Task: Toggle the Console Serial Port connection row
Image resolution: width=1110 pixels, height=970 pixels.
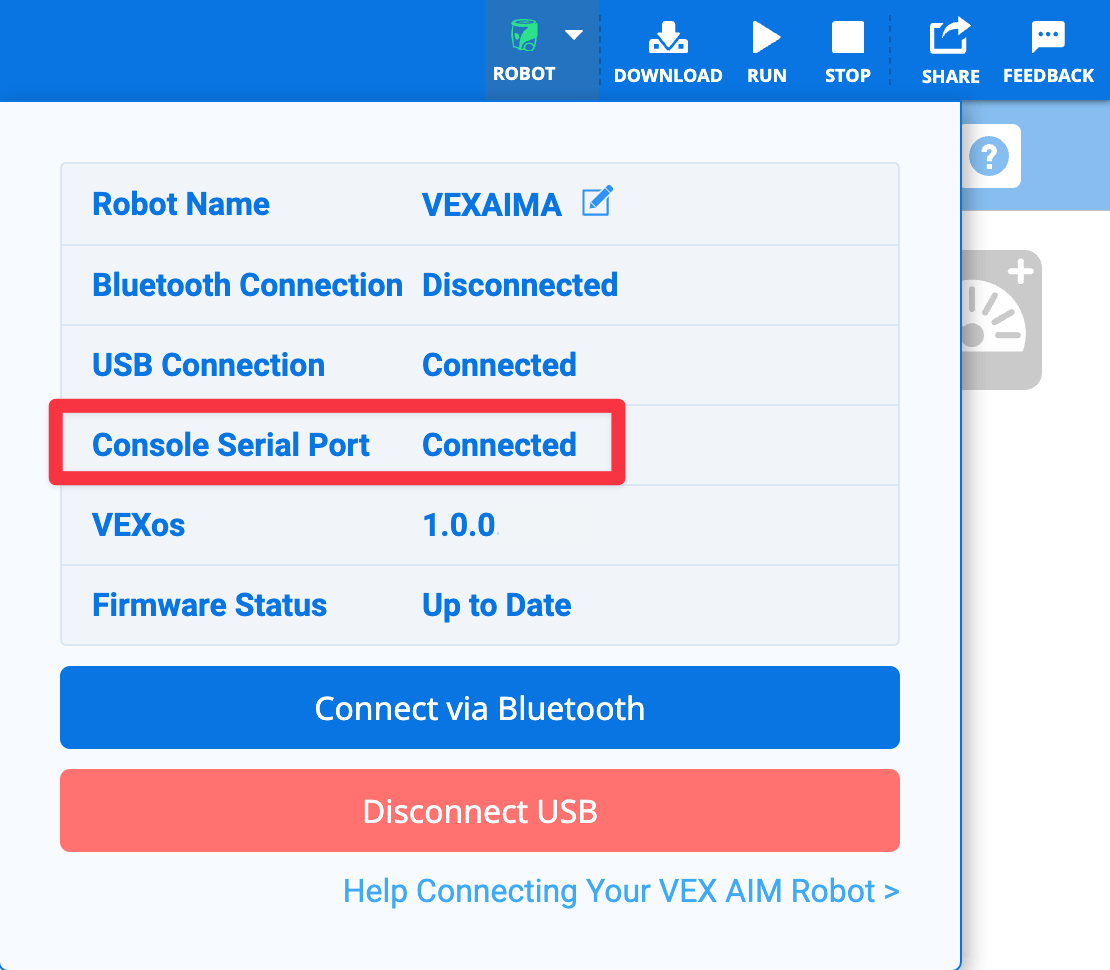Action: 336,444
